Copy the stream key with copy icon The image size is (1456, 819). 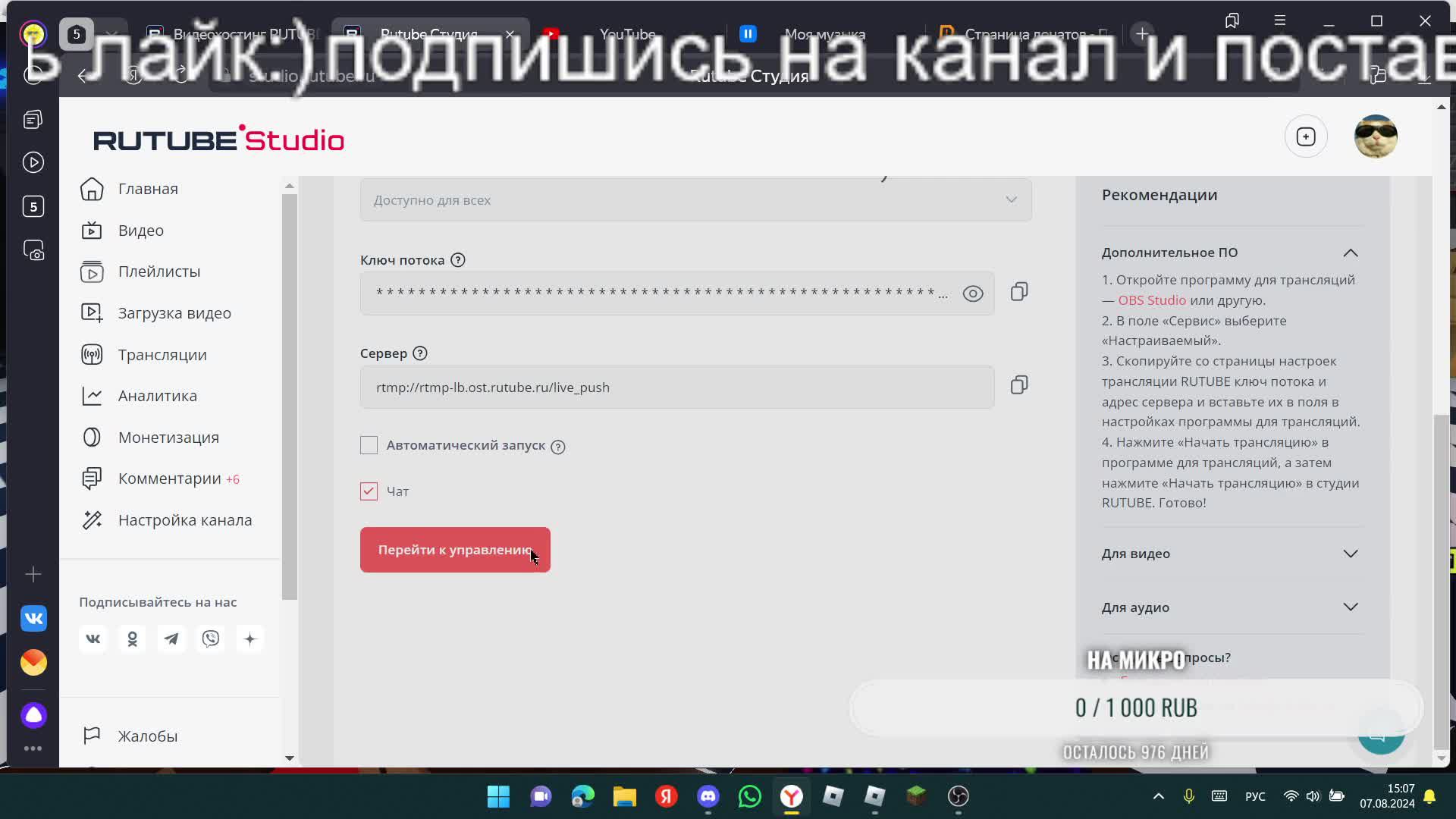[1018, 292]
